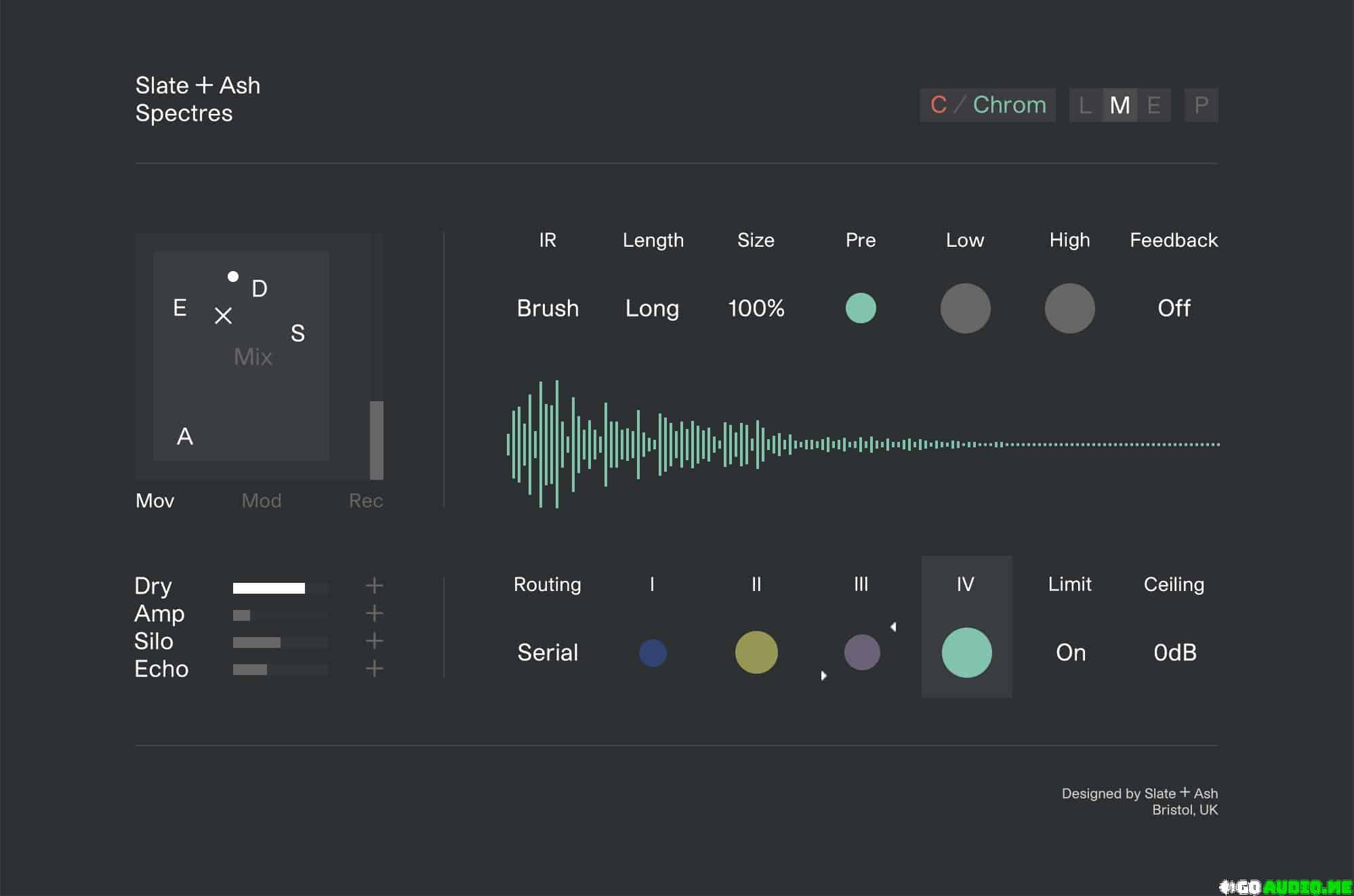Click the plus icon next to Echo
Image resolution: width=1354 pixels, height=896 pixels.
(x=374, y=669)
